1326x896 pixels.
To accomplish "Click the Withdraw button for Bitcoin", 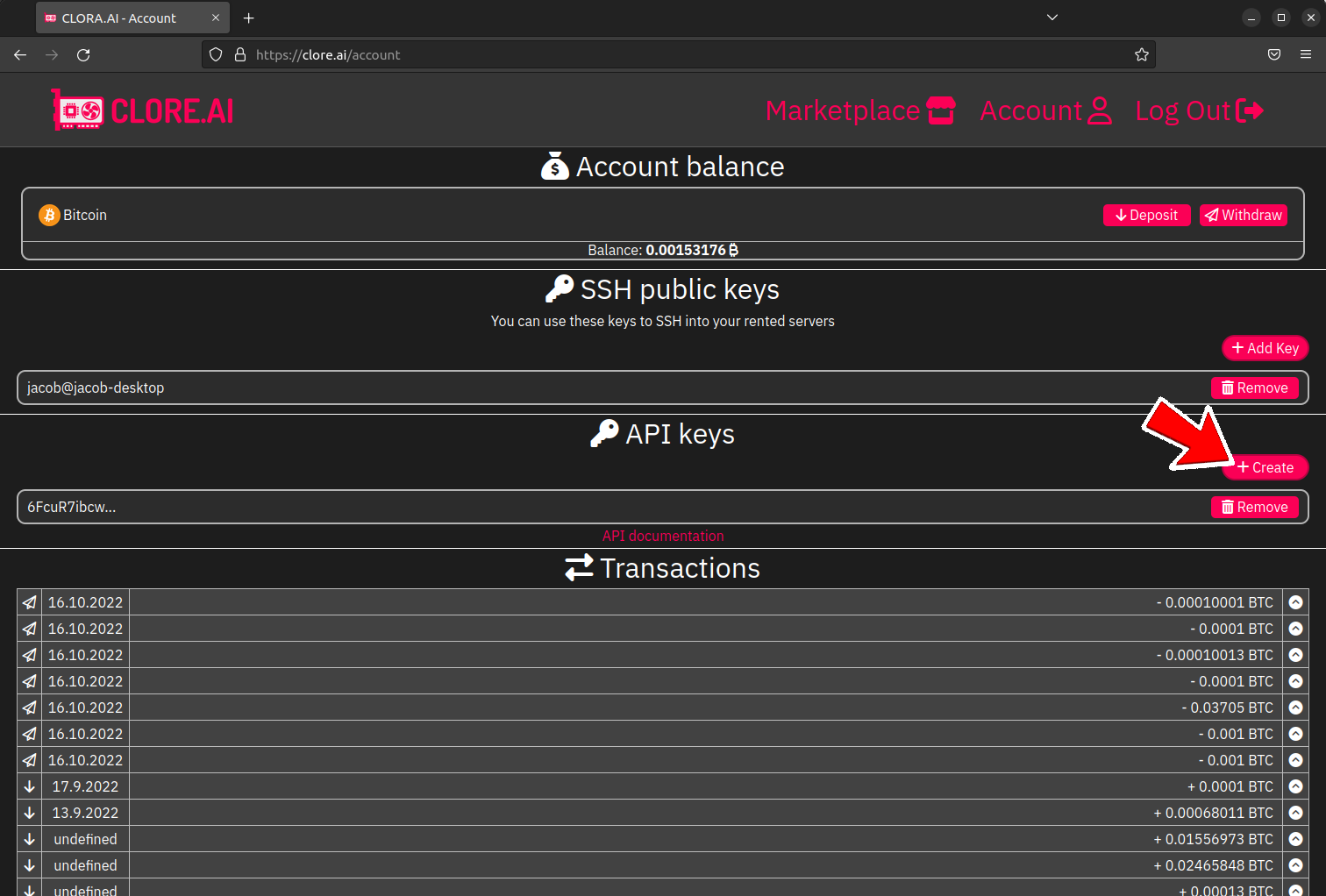I will coord(1243,215).
